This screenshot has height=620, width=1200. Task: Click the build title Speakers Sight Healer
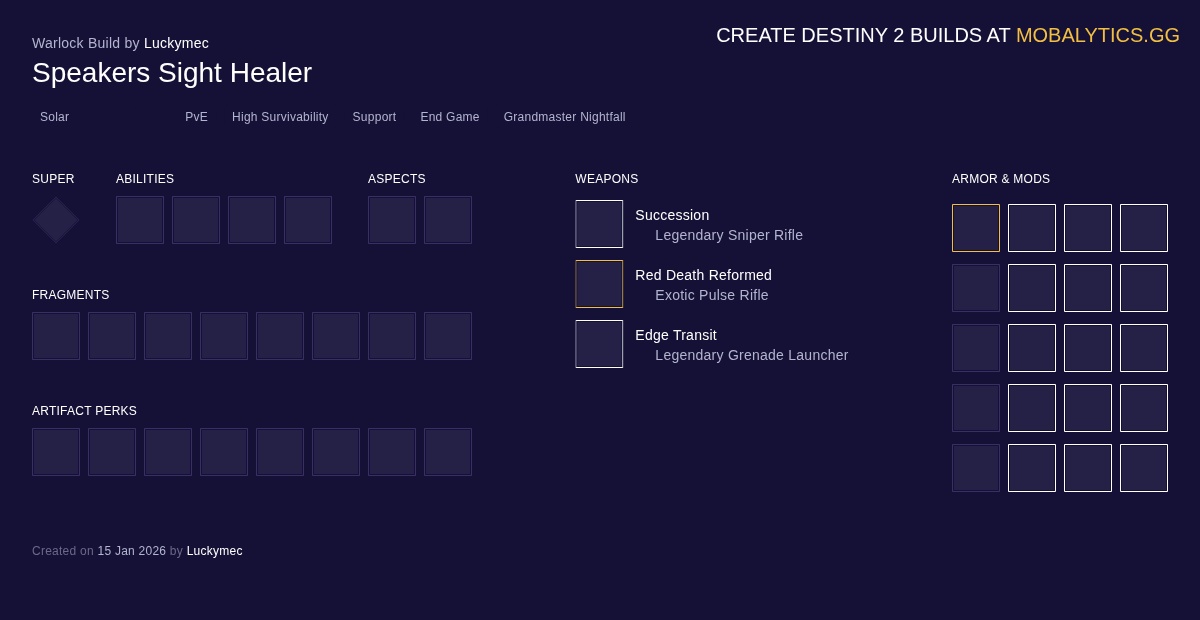(172, 73)
